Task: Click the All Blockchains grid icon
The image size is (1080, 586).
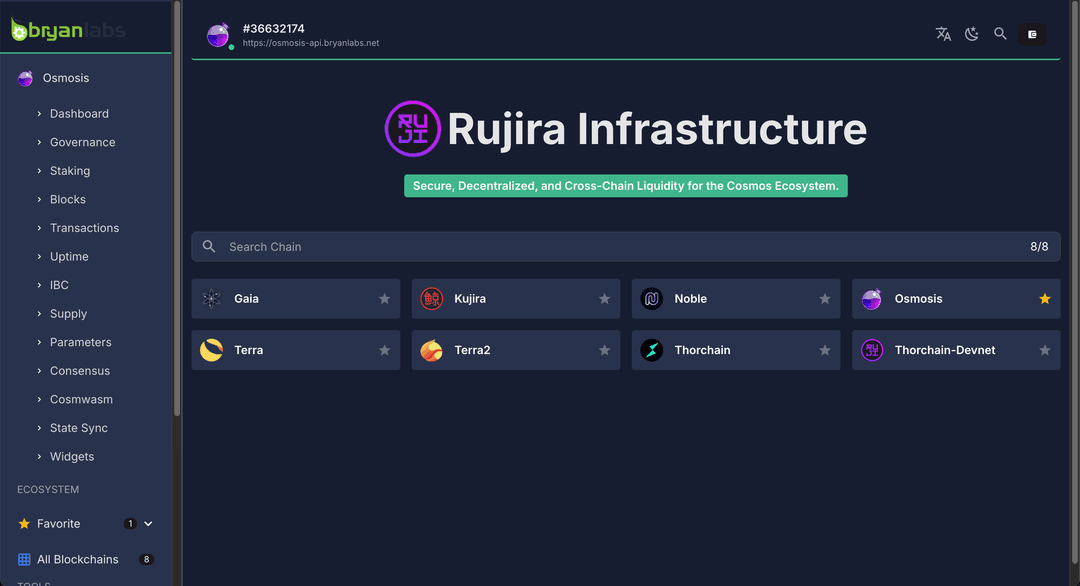Action: 24,559
